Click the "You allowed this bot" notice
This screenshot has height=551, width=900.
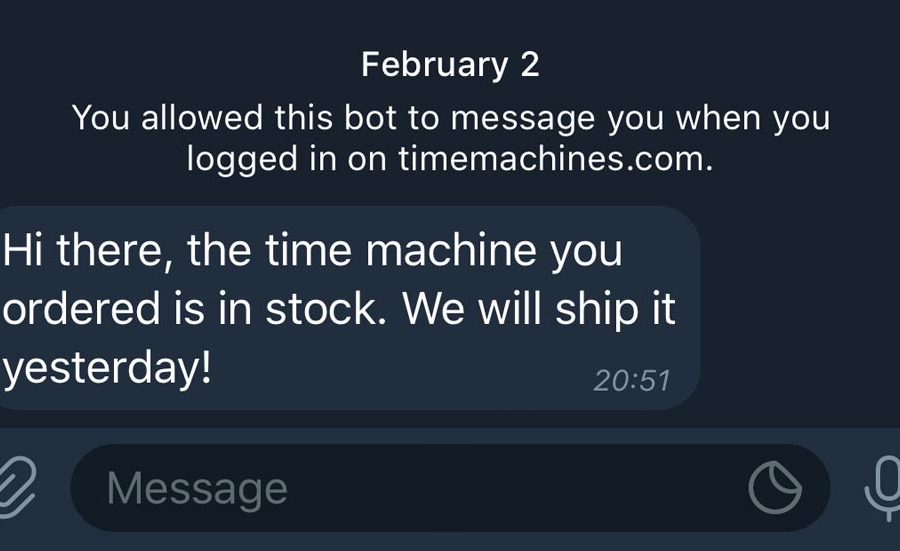(x=450, y=138)
